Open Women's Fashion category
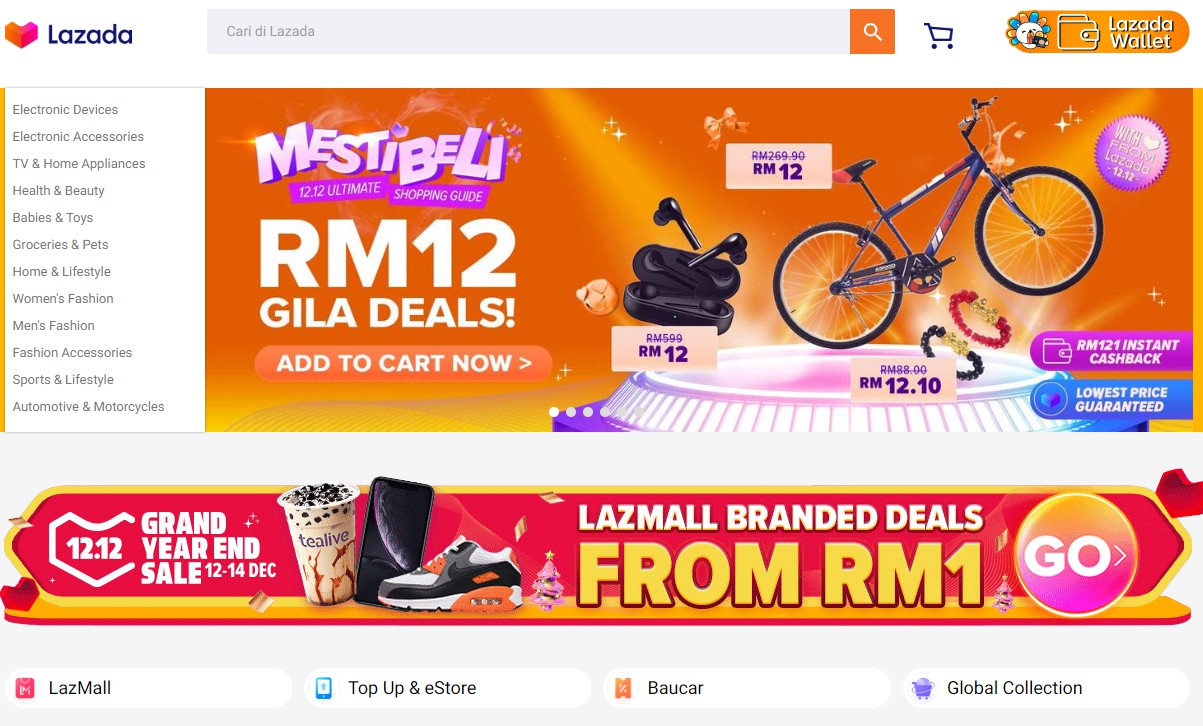 (63, 299)
